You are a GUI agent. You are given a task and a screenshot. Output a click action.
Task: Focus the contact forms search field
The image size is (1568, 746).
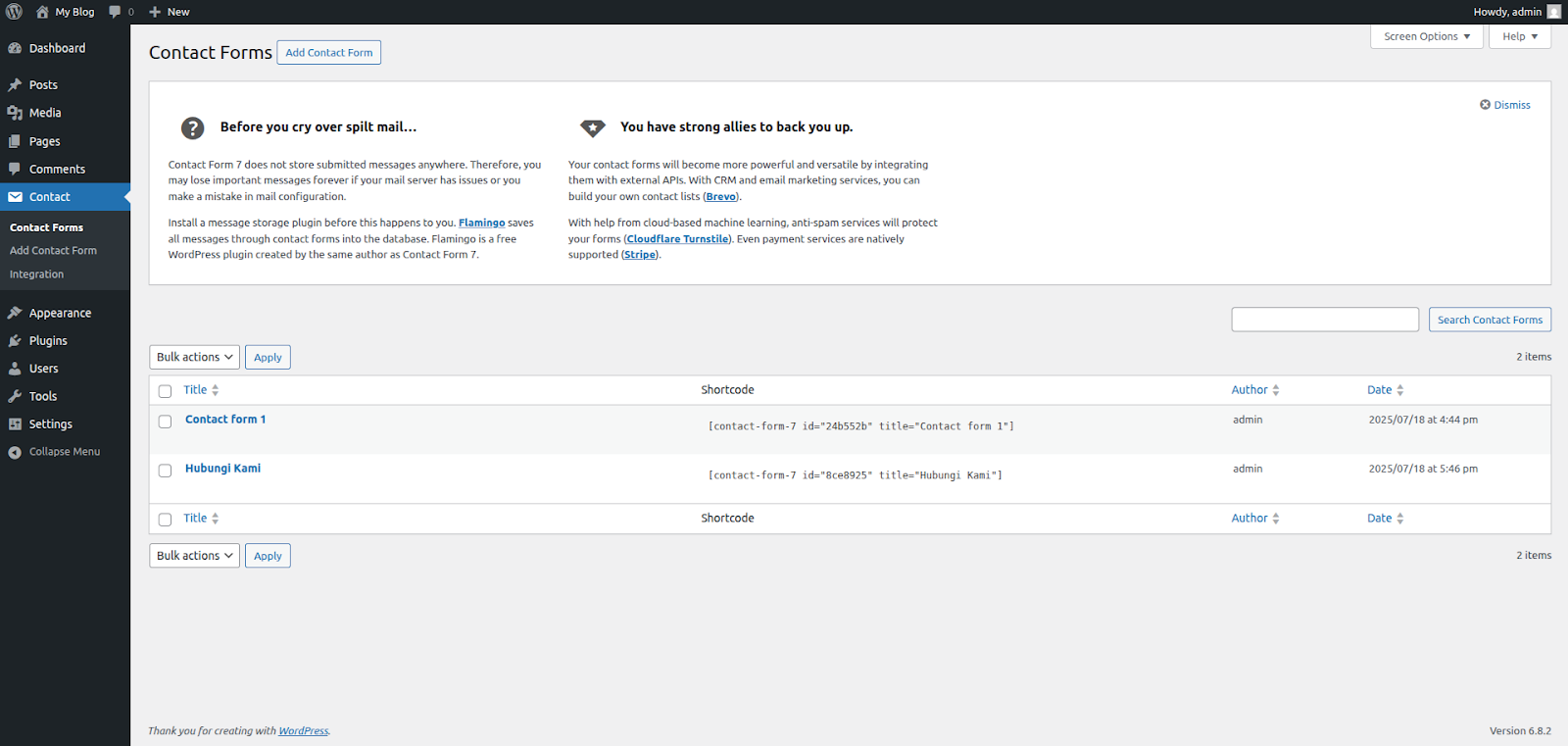pyautogui.click(x=1324, y=320)
